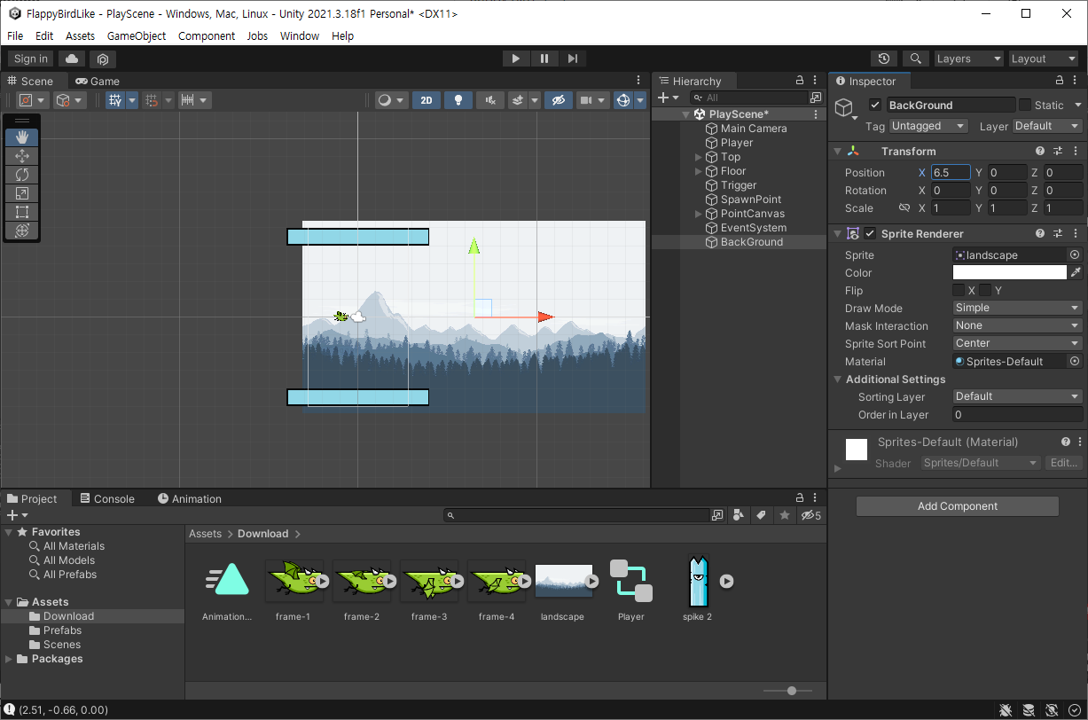Screen dimensions: 1088x720
Task: Toggle 2D scene view mode
Action: (x=426, y=101)
